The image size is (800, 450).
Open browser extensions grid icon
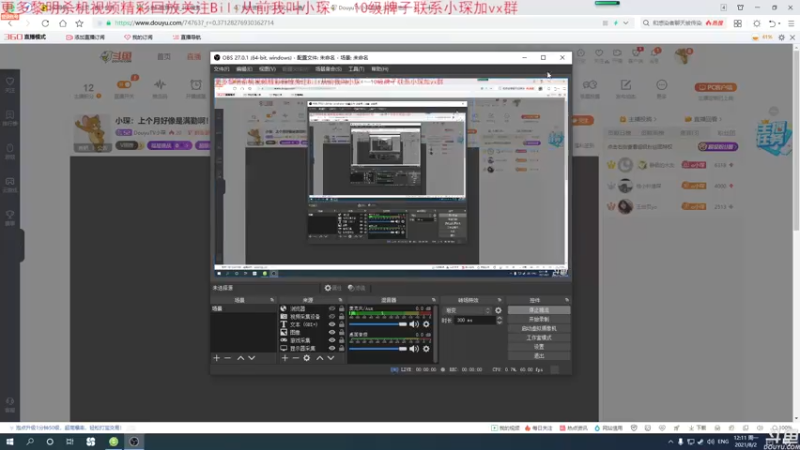coord(738,23)
